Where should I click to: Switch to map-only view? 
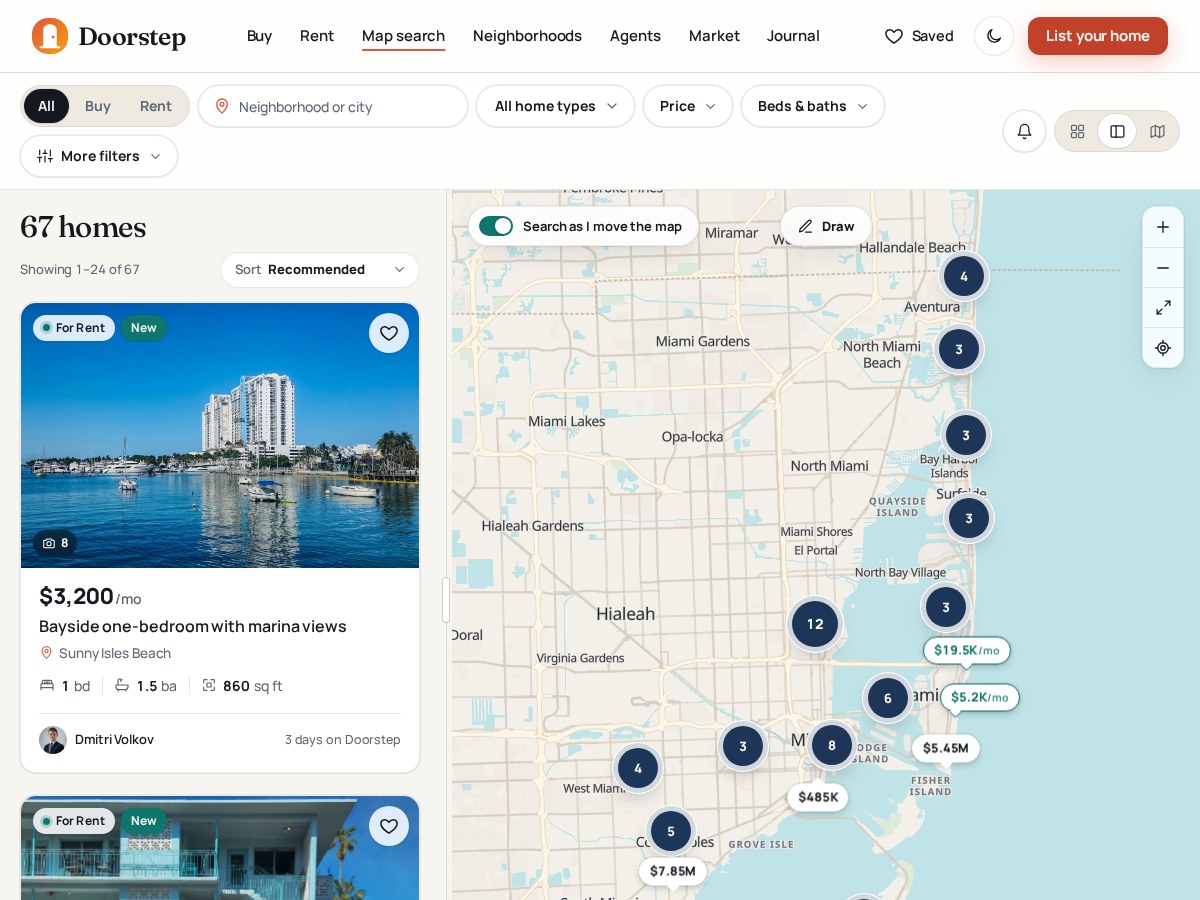click(1157, 131)
